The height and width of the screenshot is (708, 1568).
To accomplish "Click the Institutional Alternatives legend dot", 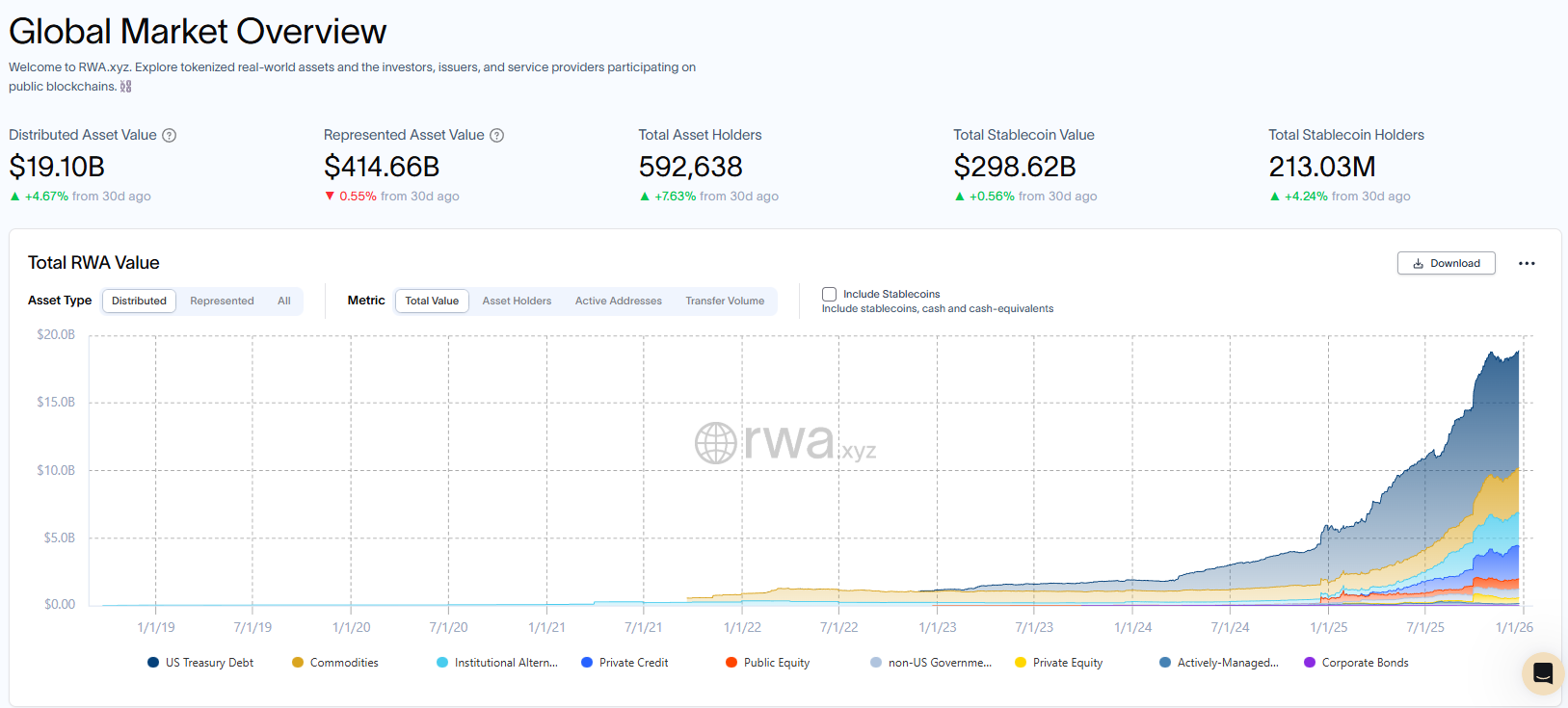I will coord(442,663).
